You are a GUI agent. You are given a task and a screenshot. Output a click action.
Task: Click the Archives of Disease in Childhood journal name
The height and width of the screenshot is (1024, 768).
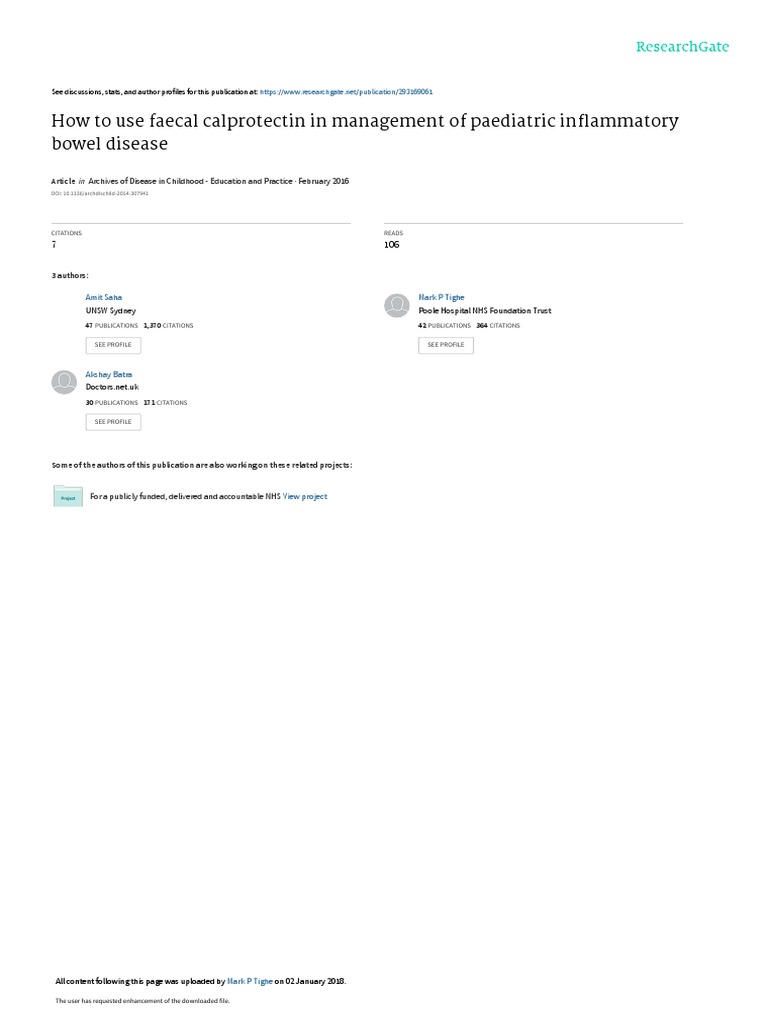(190, 181)
